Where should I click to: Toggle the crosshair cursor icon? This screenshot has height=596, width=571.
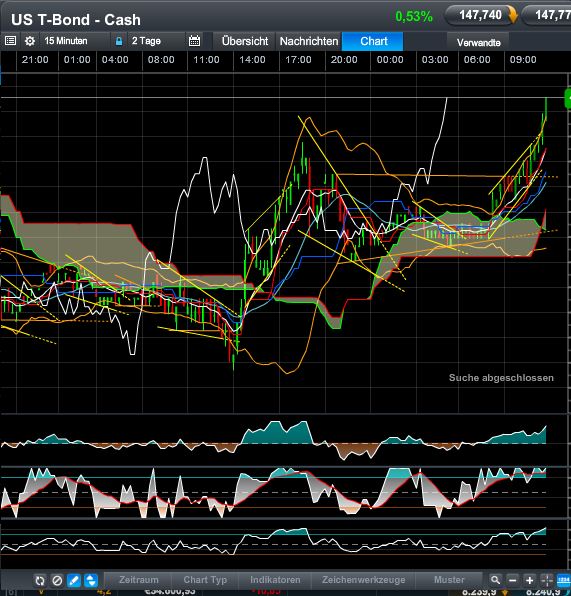(x=547, y=580)
